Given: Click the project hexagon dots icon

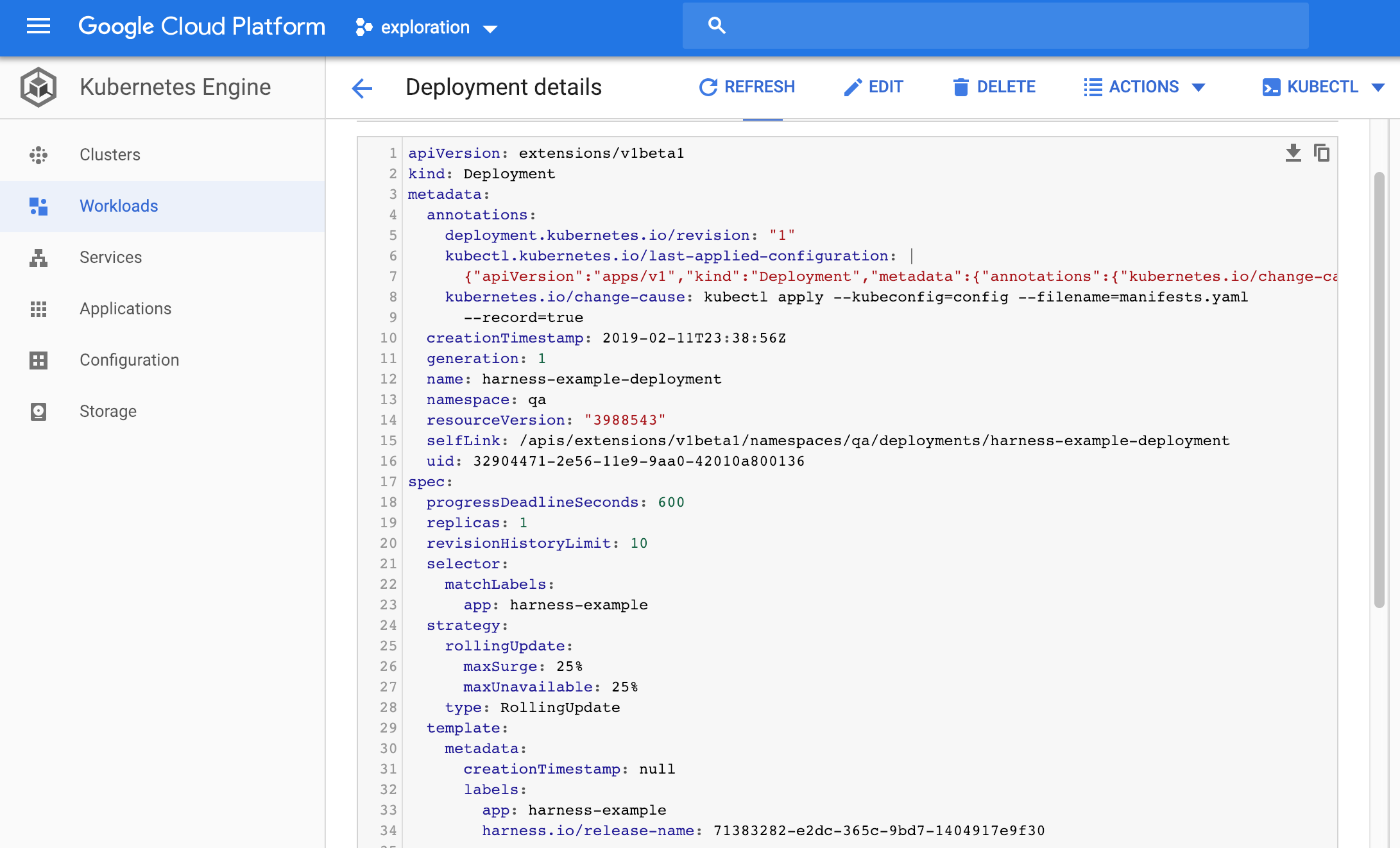Looking at the screenshot, I should tap(364, 27).
